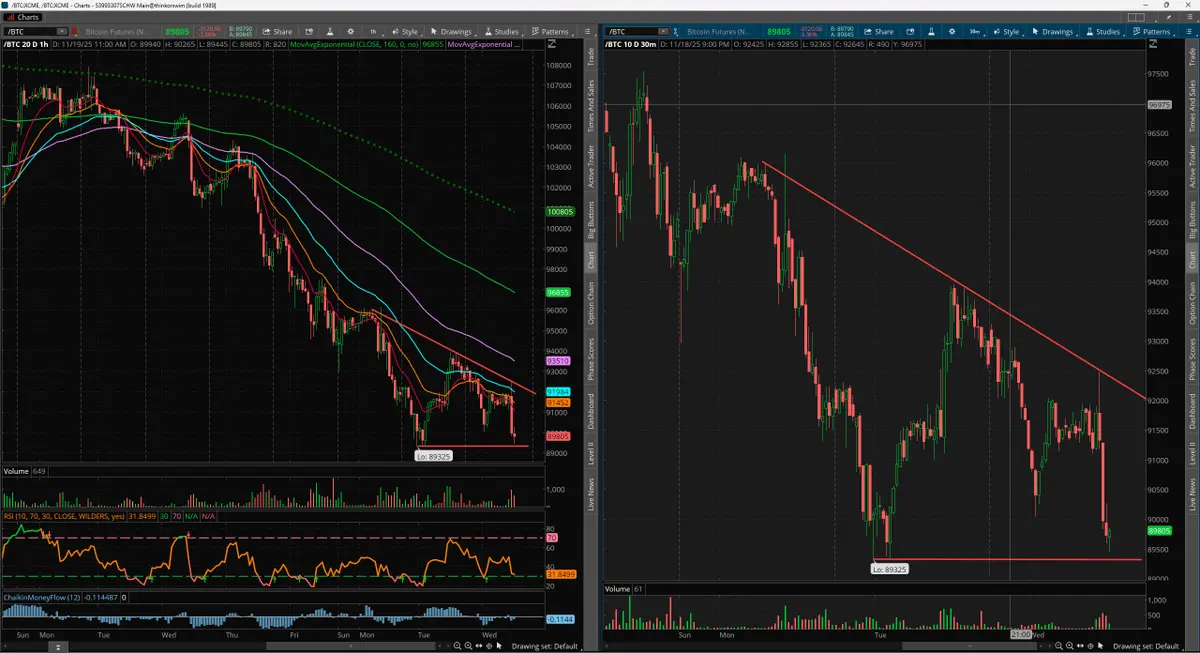
Task: Click the 93510 purple price label
Action: [x=558, y=360]
